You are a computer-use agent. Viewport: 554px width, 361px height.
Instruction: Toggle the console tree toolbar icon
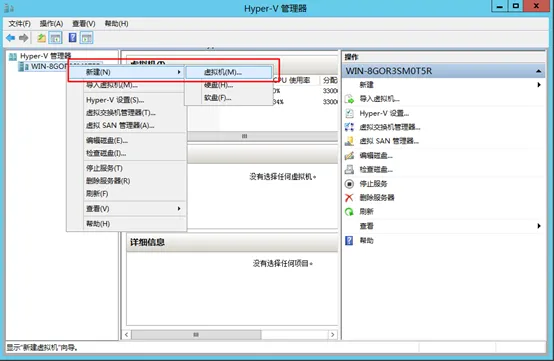55,38
